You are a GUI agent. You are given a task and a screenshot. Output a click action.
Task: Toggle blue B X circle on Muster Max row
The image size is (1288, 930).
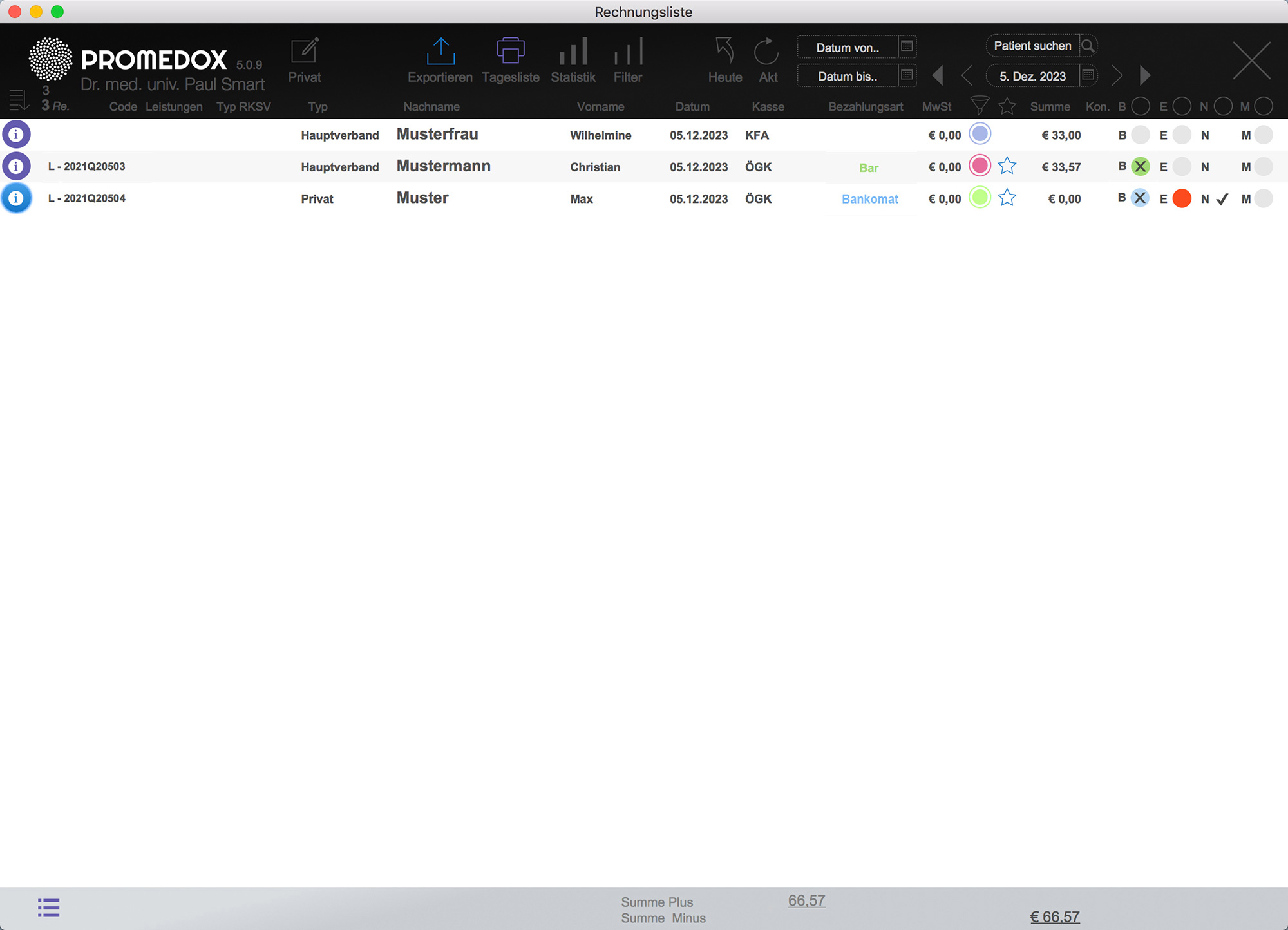point(1141,198)
